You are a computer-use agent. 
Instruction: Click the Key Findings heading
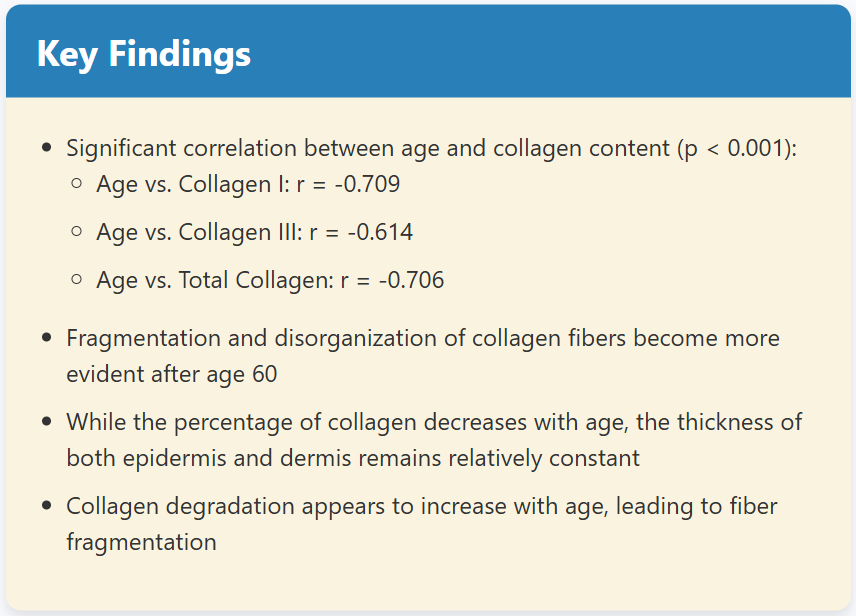(x=144, y=55)
